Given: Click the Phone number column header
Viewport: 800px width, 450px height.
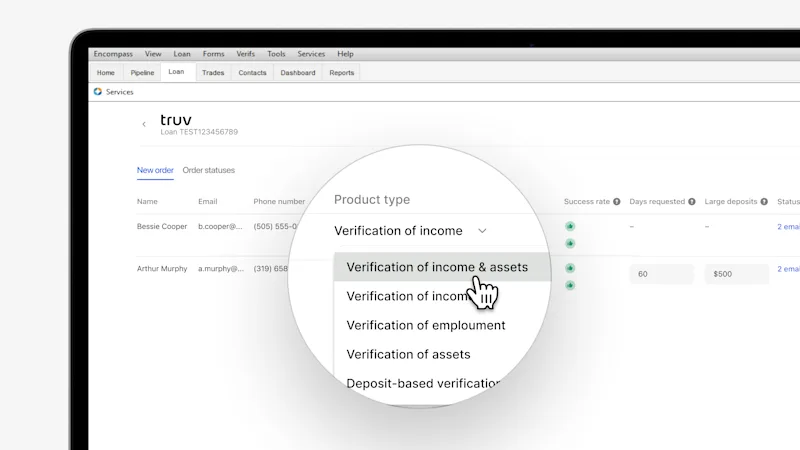Looking at the screenshot, I should 279,202.
